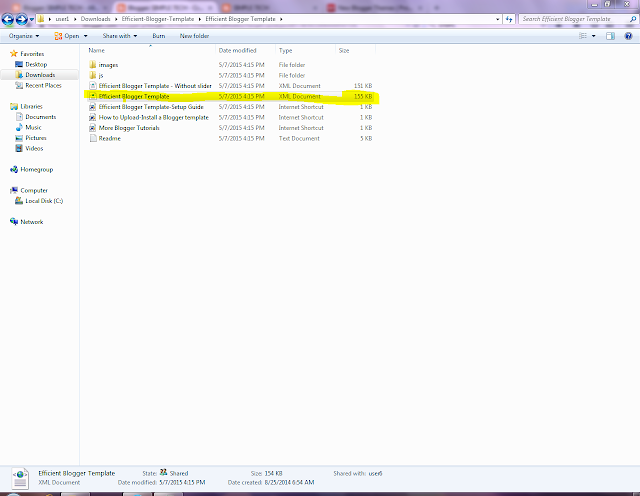Click the change view icon

[x=583, y=36]
